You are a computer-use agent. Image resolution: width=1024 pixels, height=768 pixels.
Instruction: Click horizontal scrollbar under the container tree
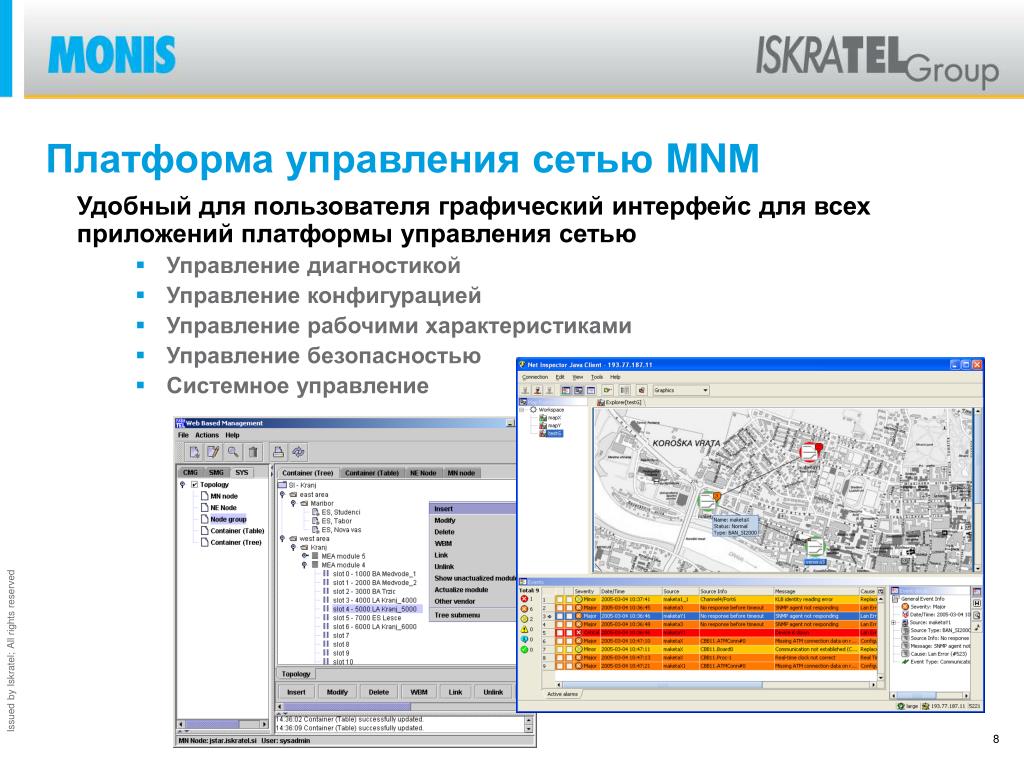click(396, 707)
